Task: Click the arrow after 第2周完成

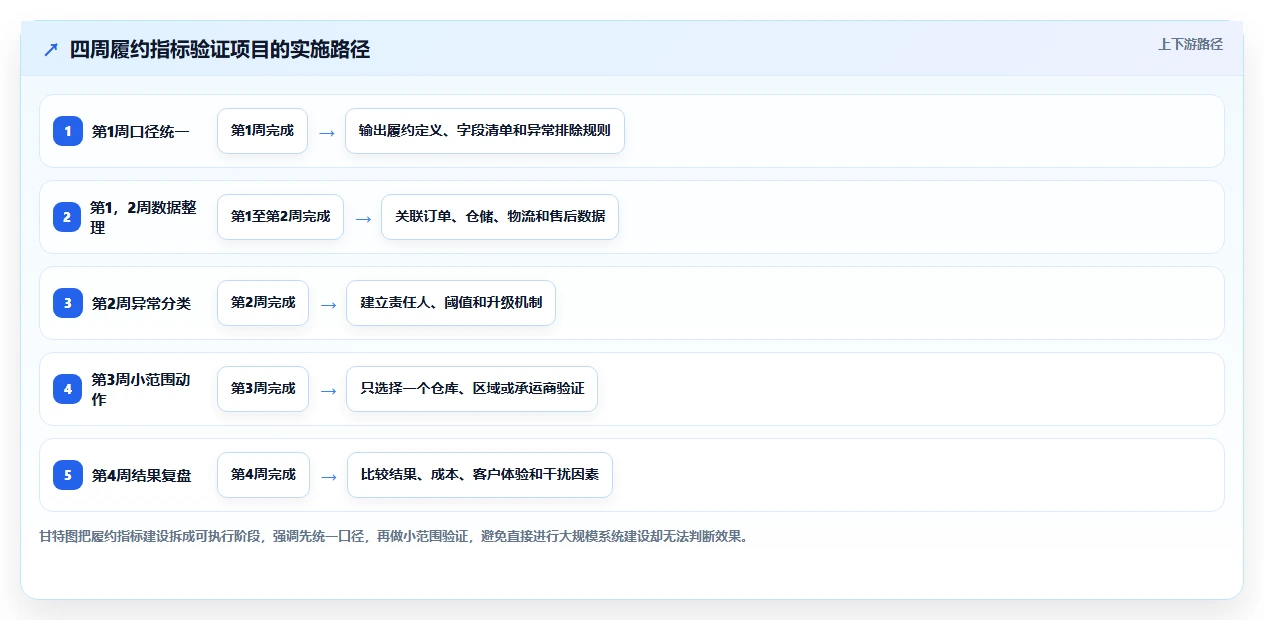Action: (328, 304)
